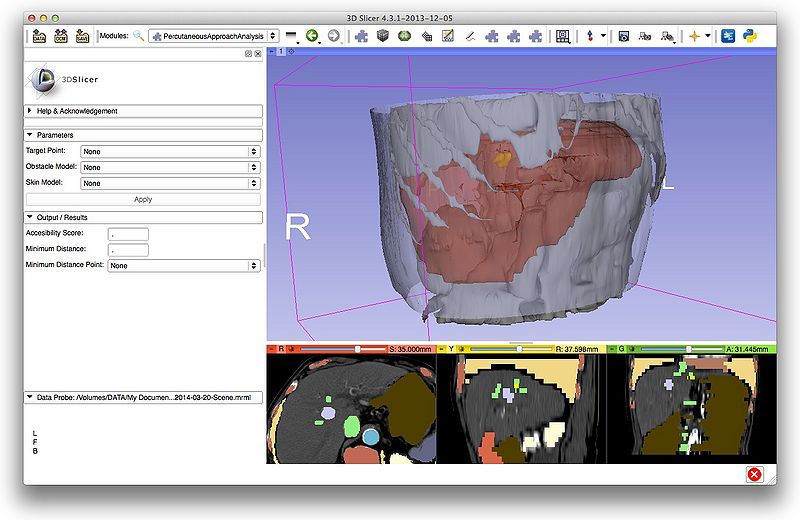Open the Python interactor icon

748,36
